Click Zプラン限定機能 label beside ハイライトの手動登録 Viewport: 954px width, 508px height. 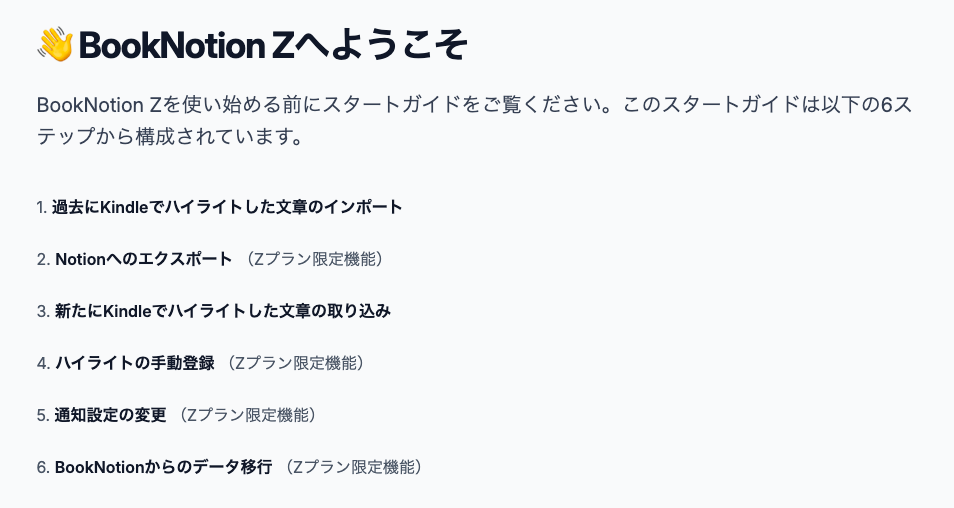(x=296, y=363)
